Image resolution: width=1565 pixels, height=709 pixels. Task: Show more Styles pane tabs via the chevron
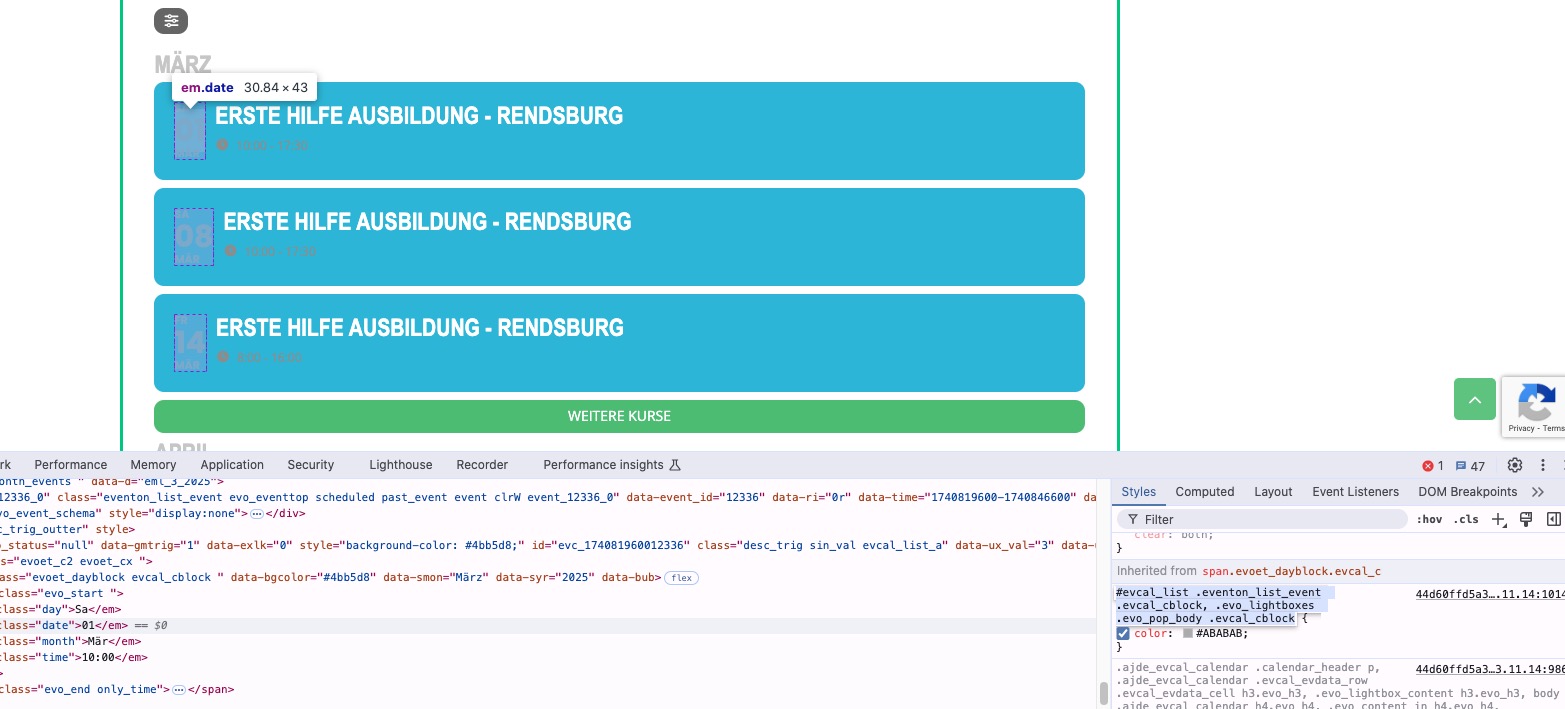[1538, 492]
